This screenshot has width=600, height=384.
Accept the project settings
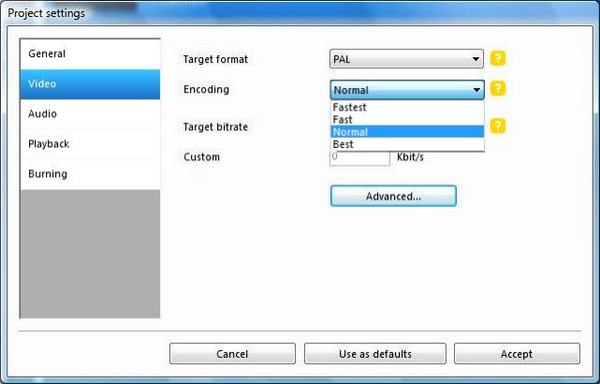(517, 354)
